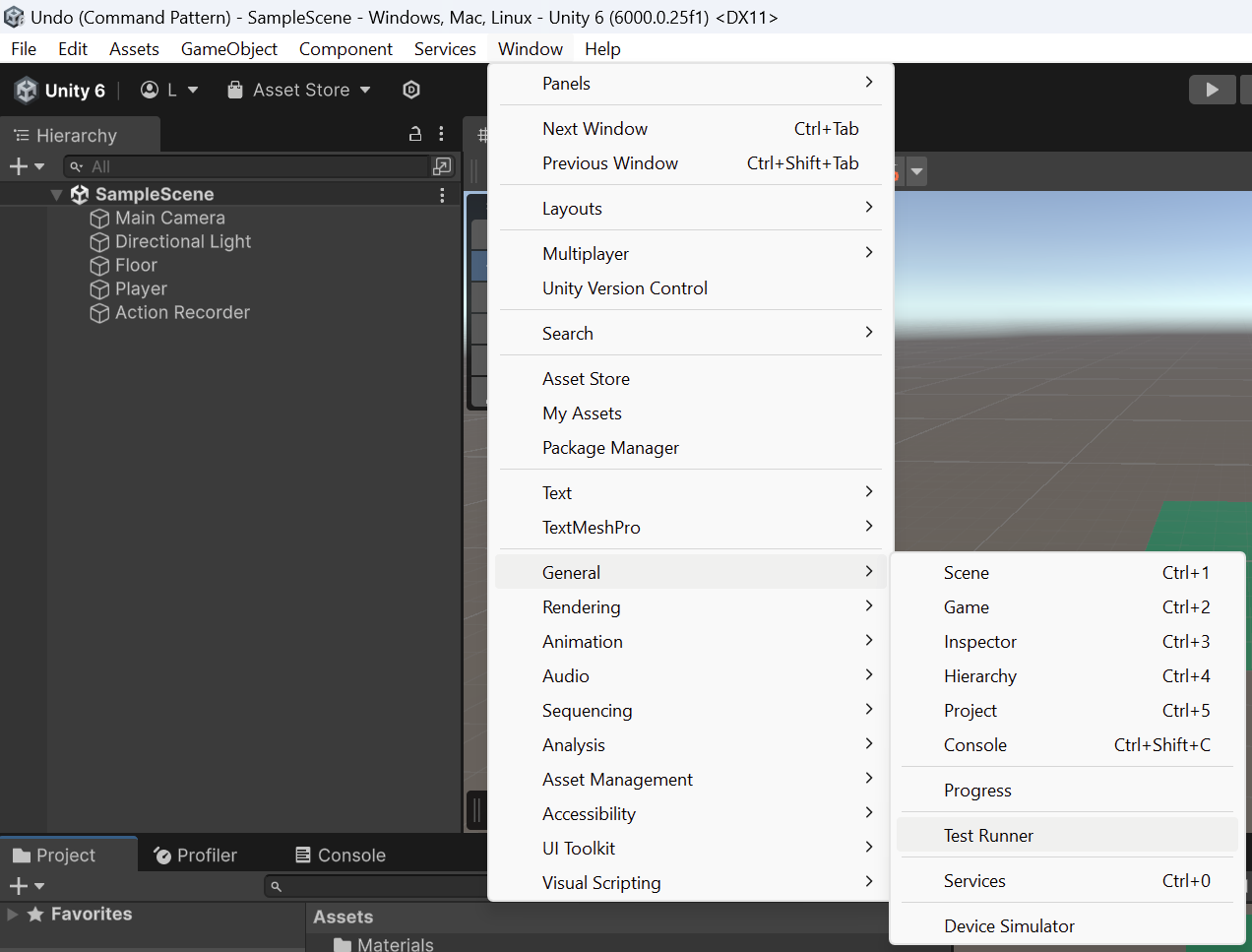This screenshot has width=1252, height=952.
Task: Open Inspector from General submenu
Action: 1068,642
